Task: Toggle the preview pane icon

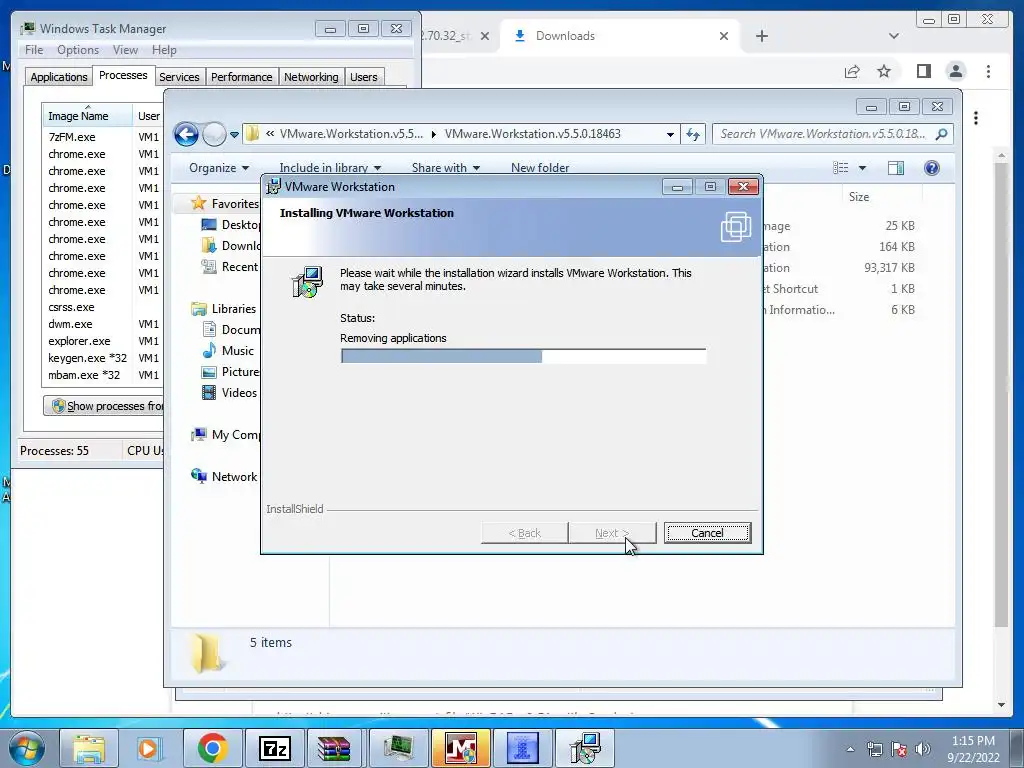Action: coord(896,168)
